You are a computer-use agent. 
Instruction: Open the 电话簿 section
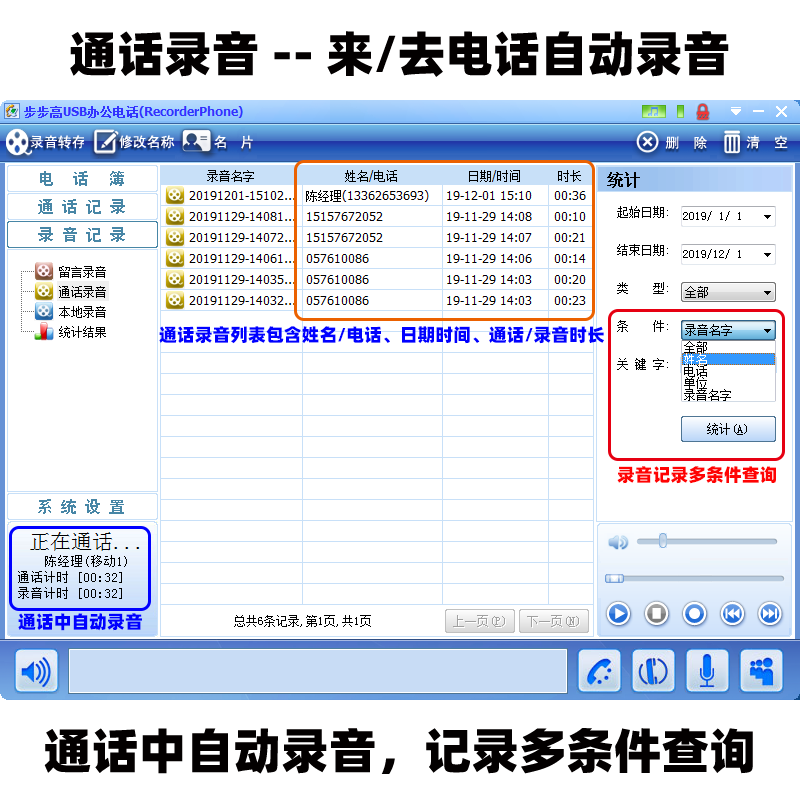(x=82, y=179)
